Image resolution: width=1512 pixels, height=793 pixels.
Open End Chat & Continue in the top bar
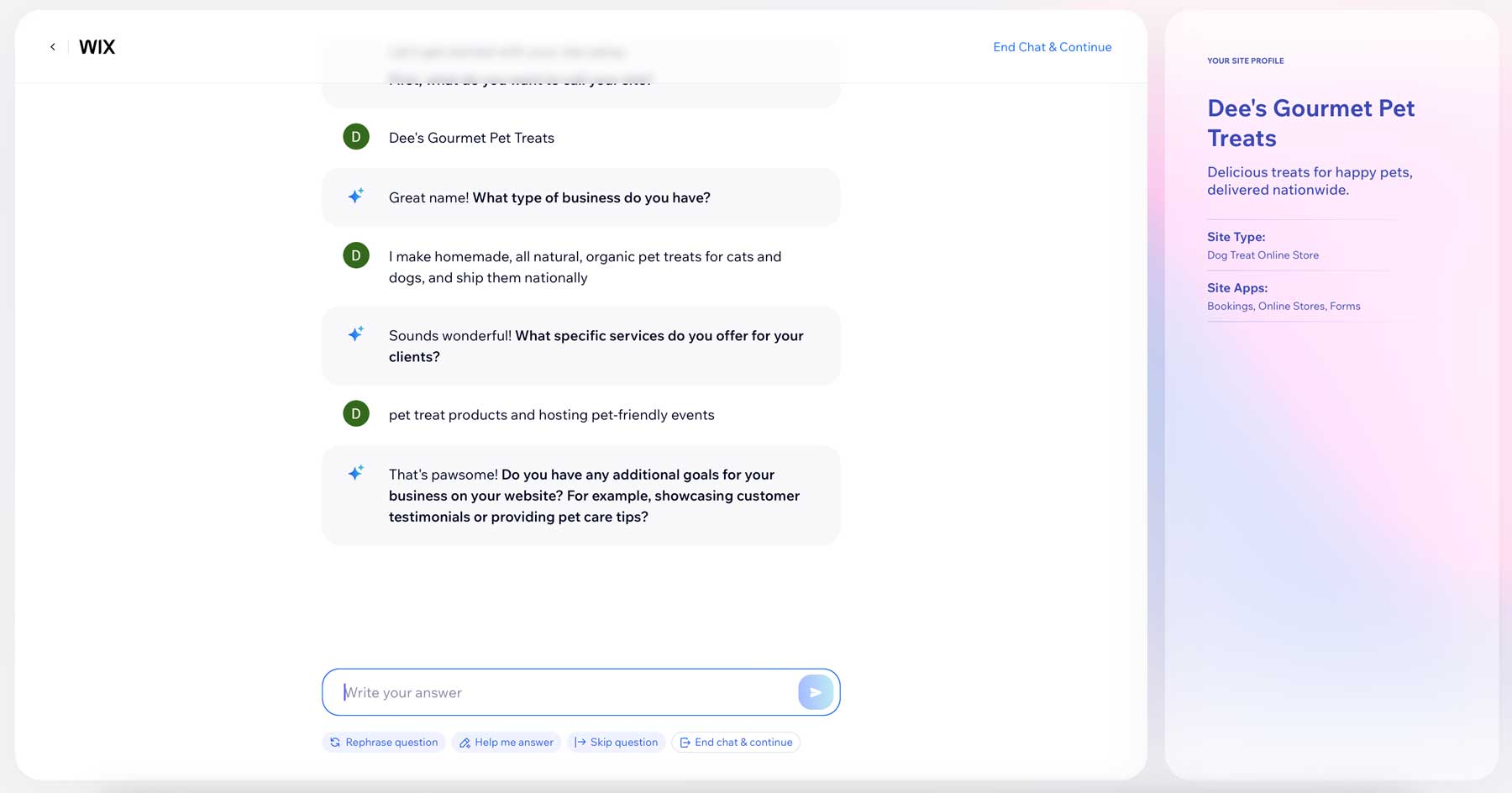click(x=1052, y=47)
